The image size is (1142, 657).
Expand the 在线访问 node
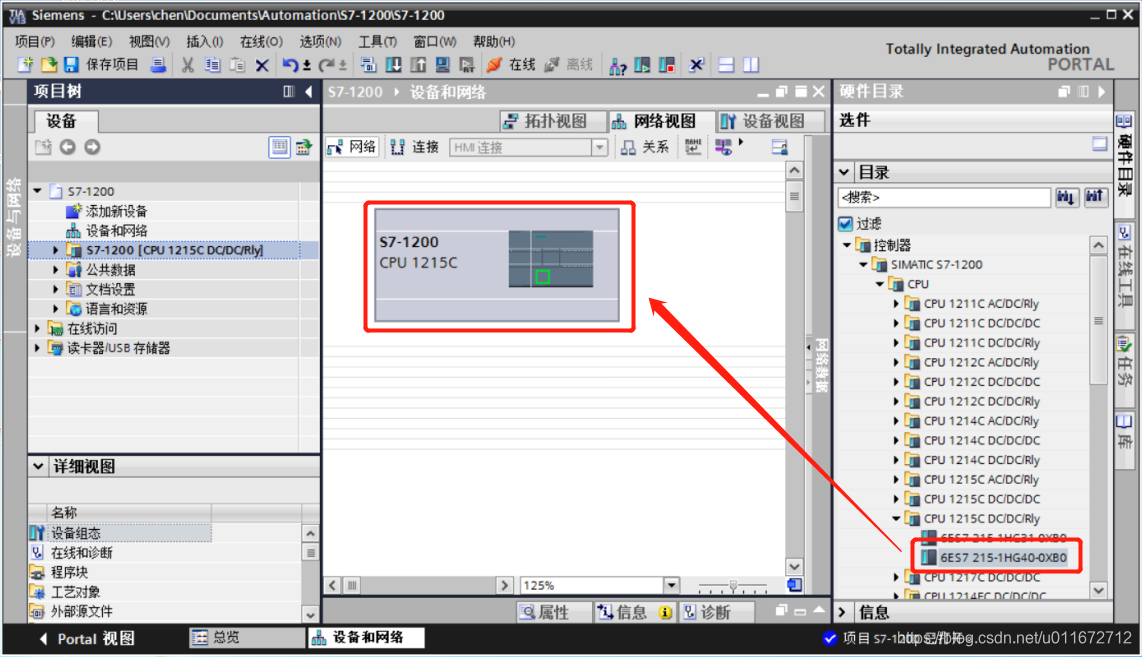pyautogui.click(x=37, y=328)
